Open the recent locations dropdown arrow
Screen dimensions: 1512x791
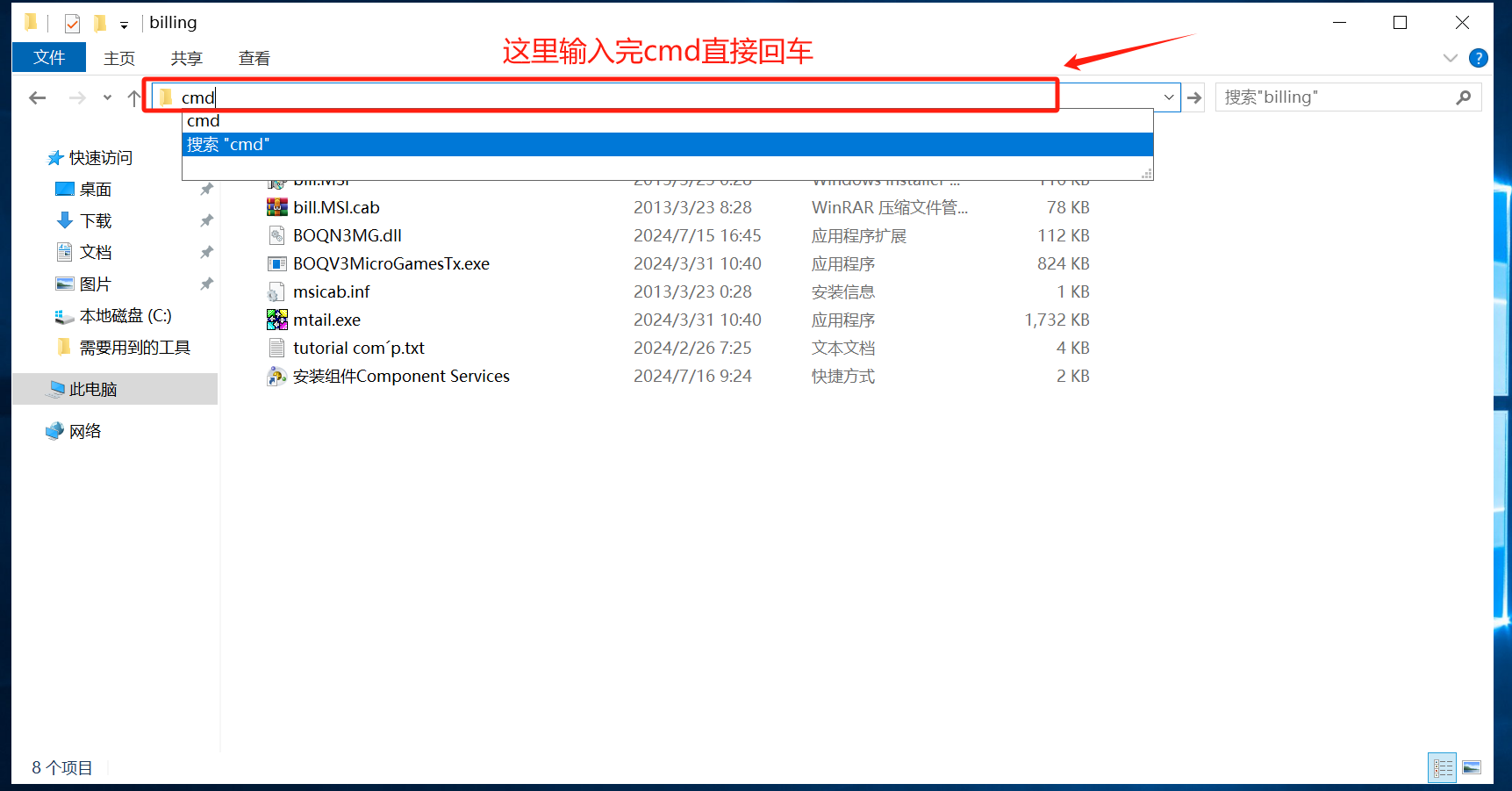[x=107, y=97]
